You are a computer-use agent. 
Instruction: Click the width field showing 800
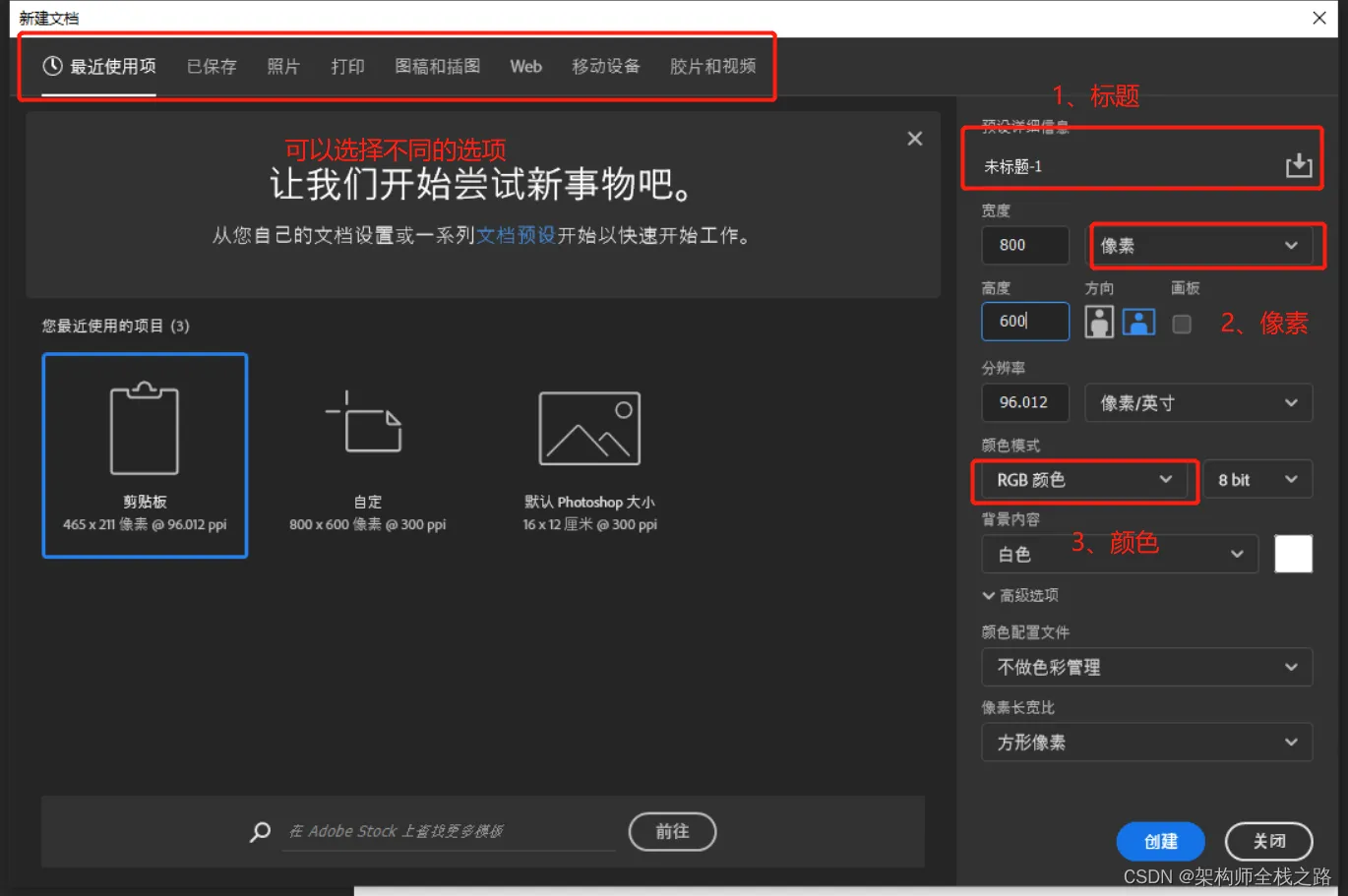tap(1025, 245)
